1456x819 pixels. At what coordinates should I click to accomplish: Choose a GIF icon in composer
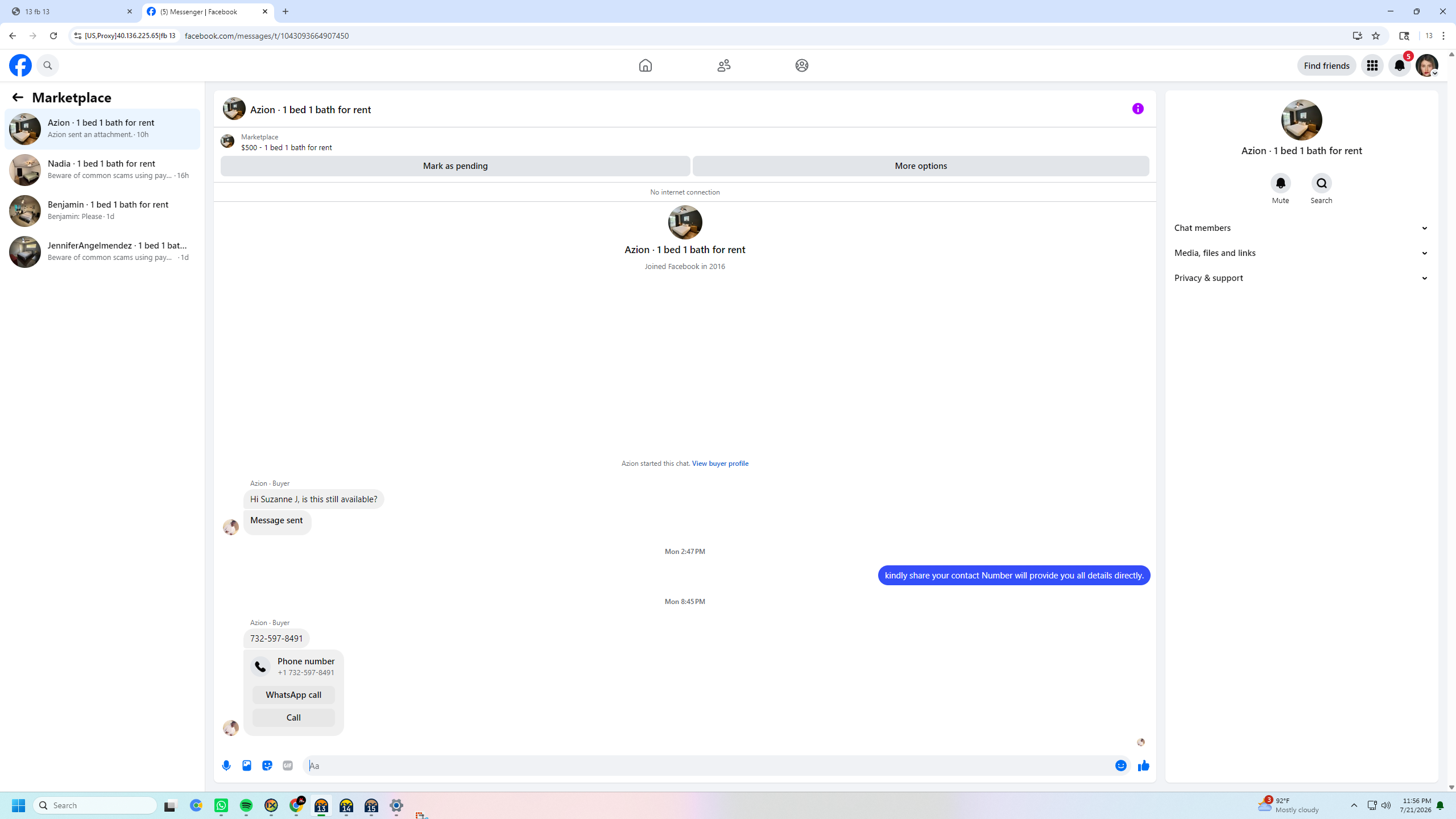click(288, 766)
